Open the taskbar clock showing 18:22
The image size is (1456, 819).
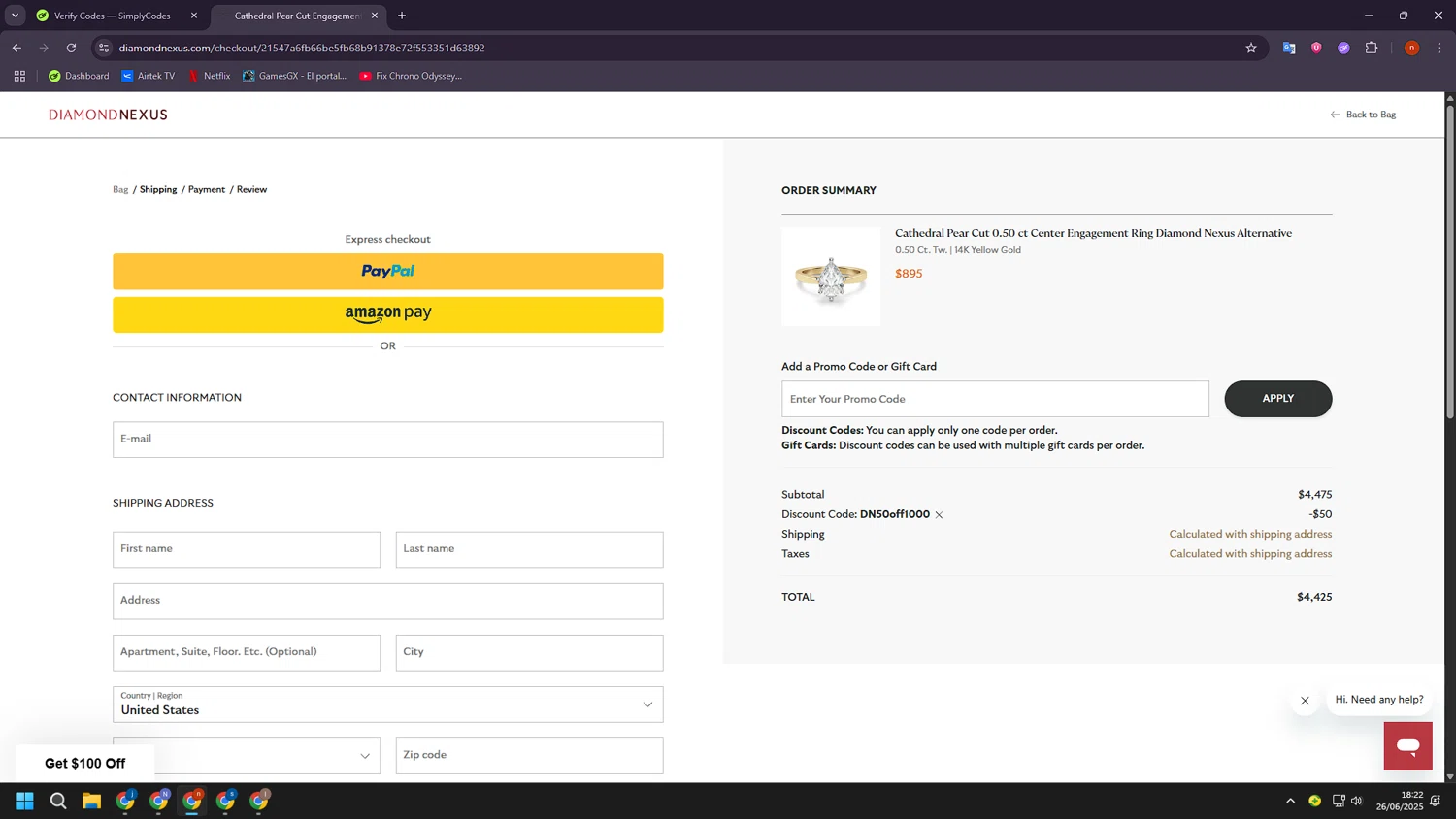pos(1399,801)
